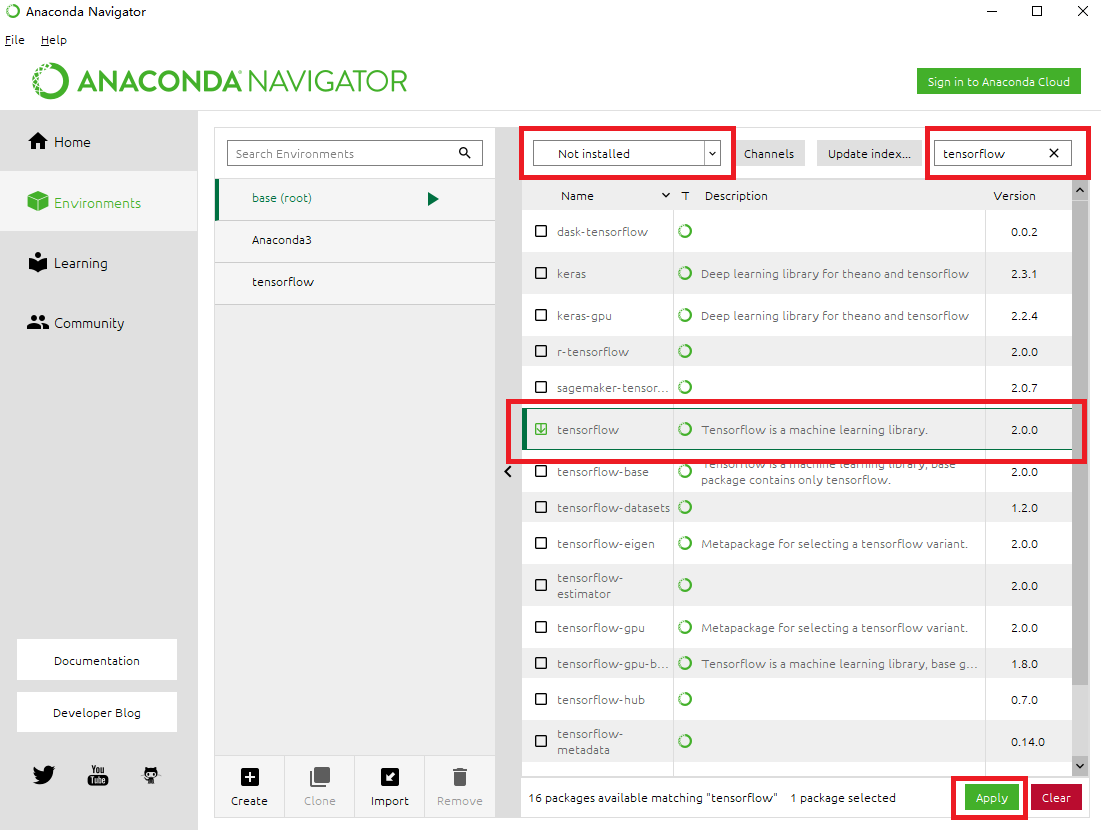Click the status circle icon for tensorflow-hub
This screenshot has height=830, width=1101.
(685, 699)
